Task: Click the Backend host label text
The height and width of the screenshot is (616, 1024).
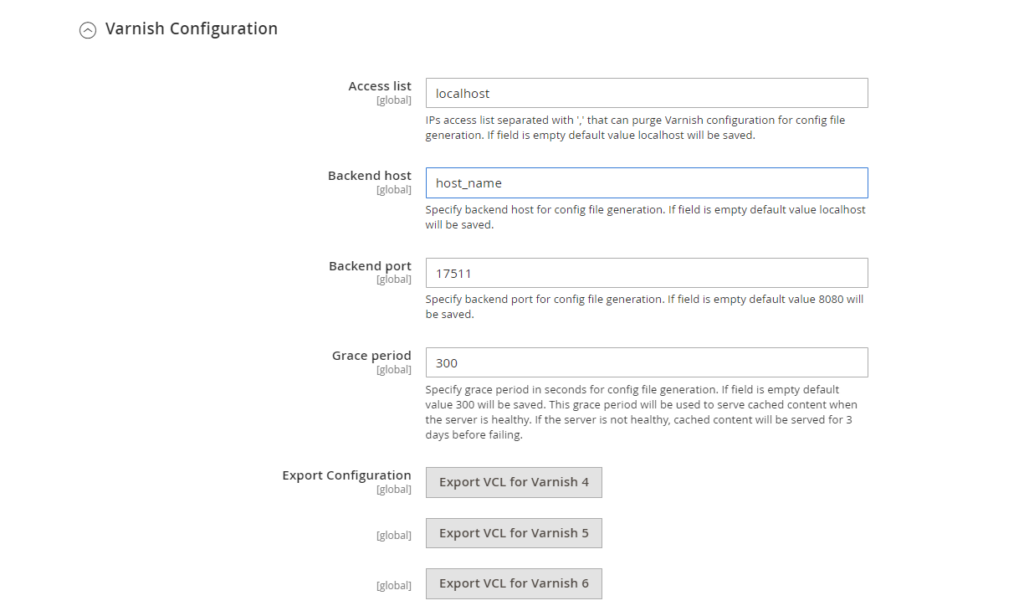Action: pyautogui.click(x=369, y=176)
